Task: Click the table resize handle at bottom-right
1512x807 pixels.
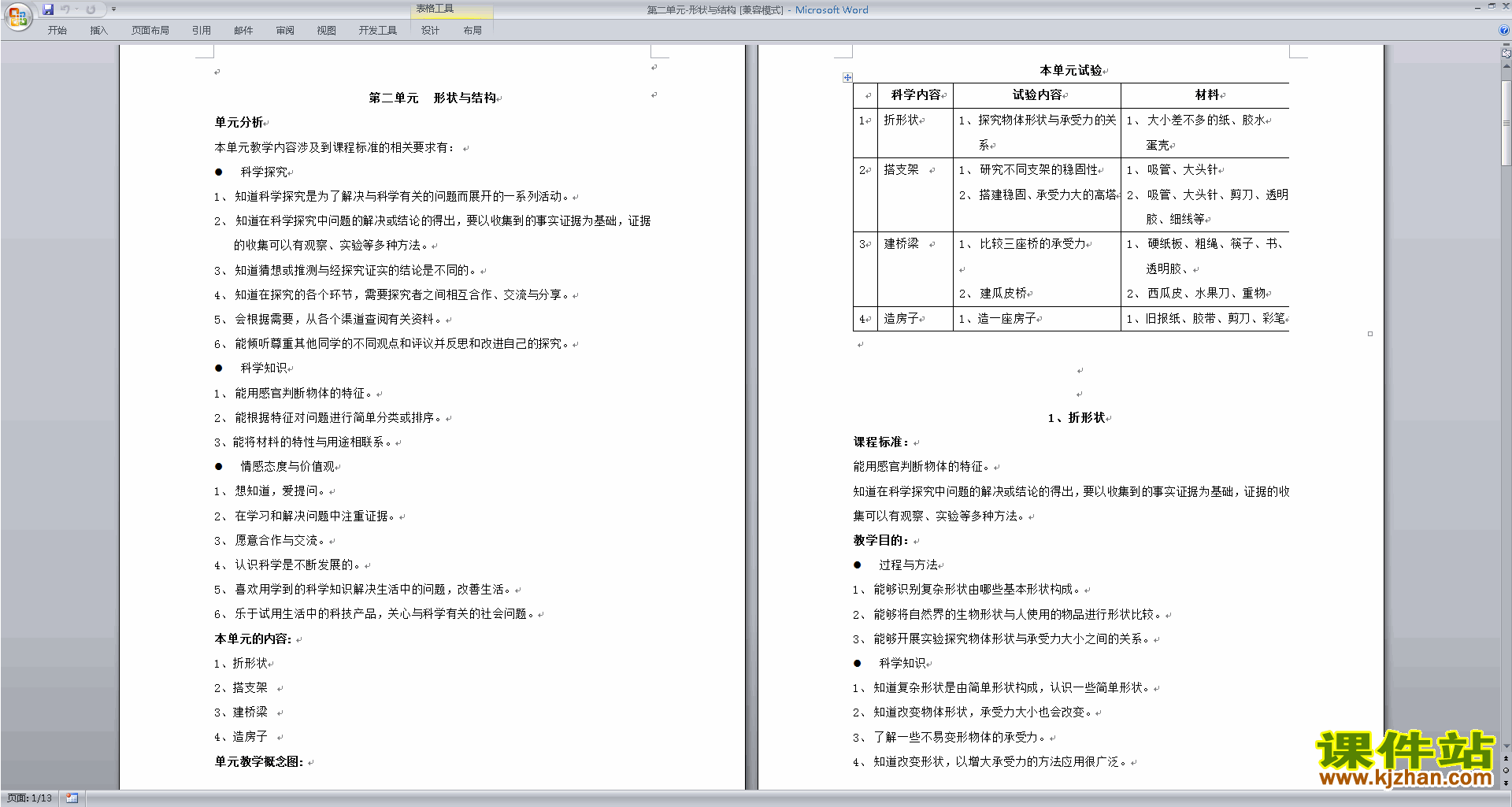Action: tap(1369, 334)
